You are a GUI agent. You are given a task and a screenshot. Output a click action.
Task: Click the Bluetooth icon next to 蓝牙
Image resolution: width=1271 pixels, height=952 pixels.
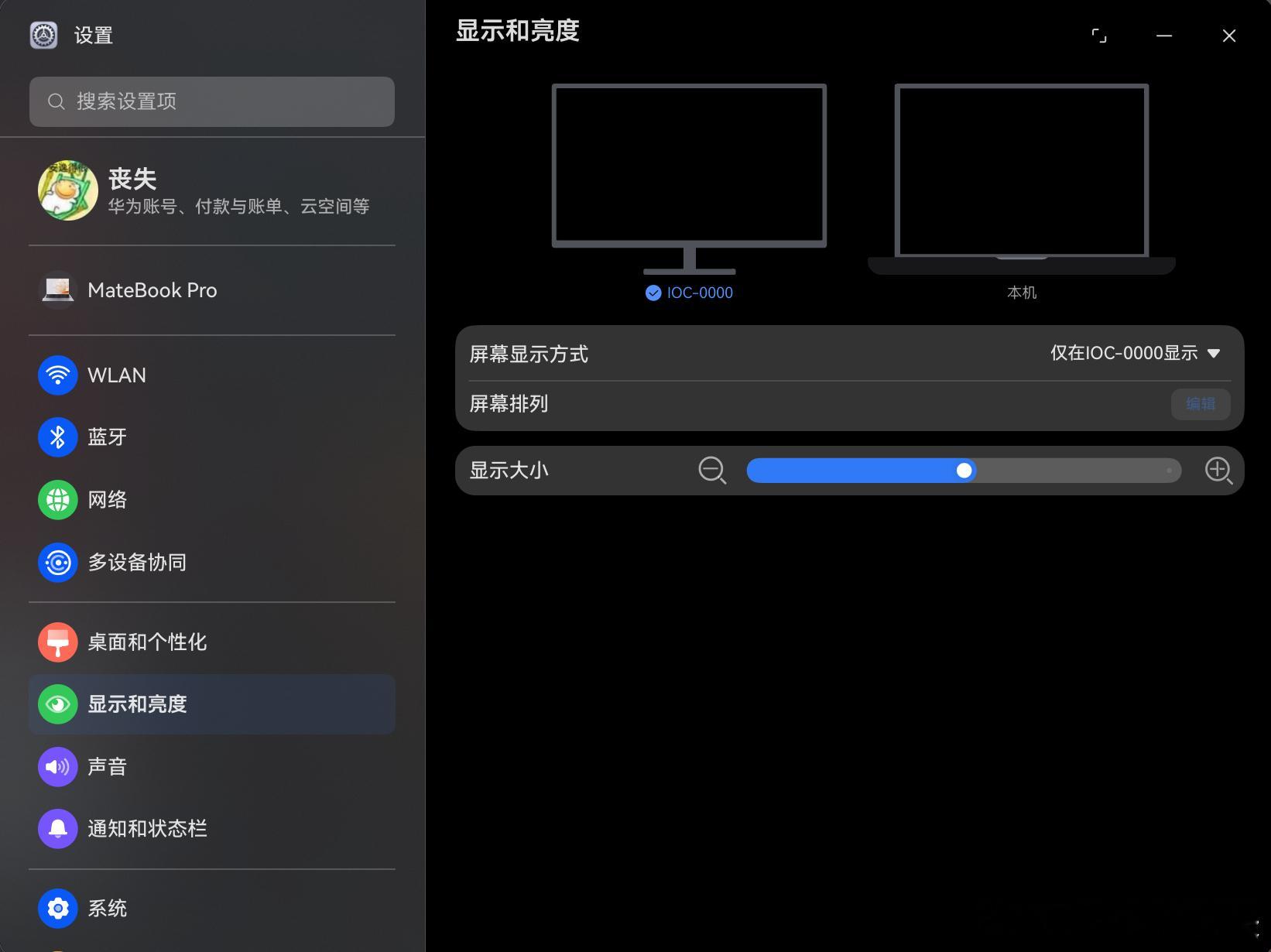pos(58,437)
